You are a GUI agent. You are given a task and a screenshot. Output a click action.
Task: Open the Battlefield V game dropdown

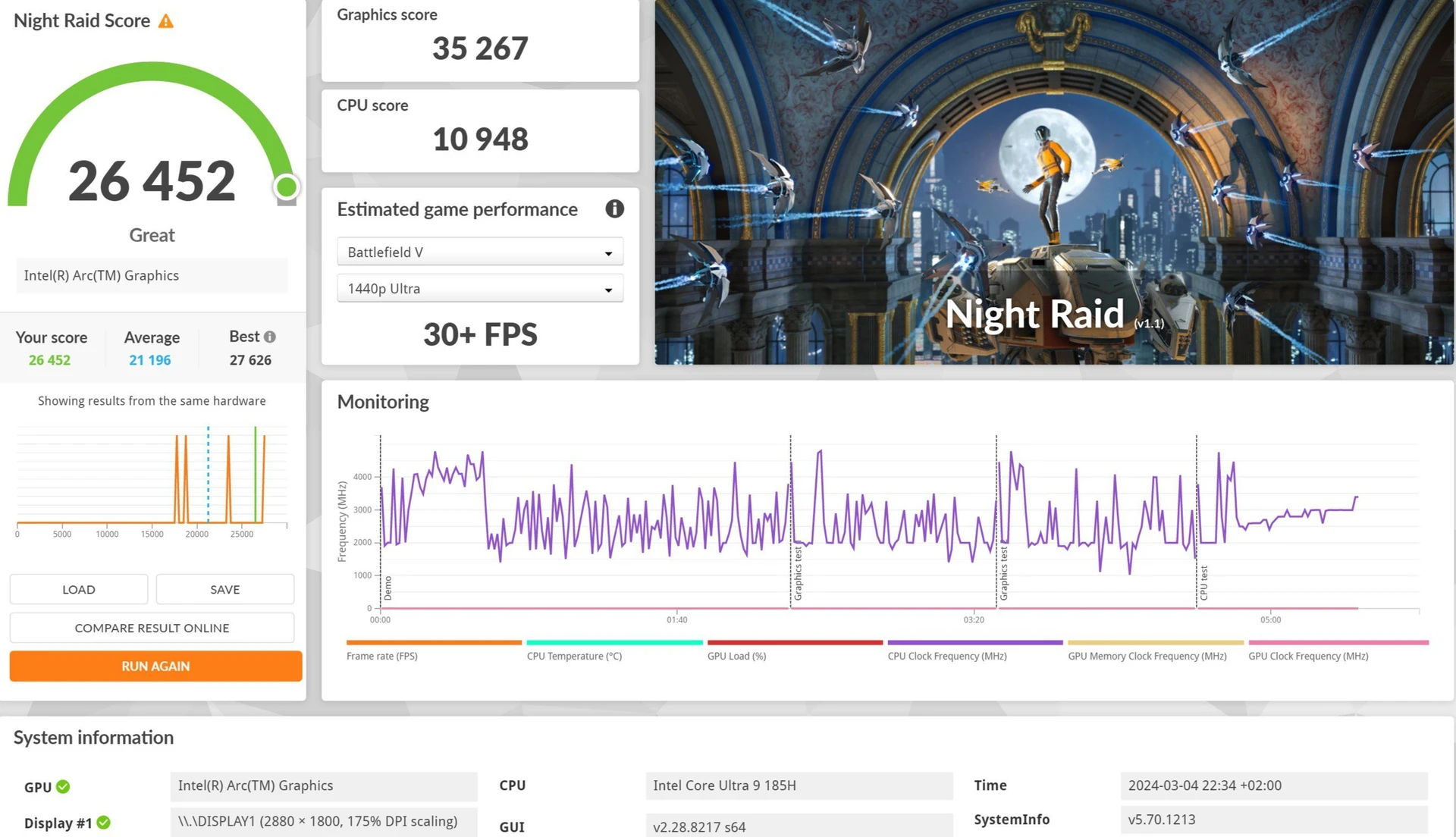coord(480,252)
